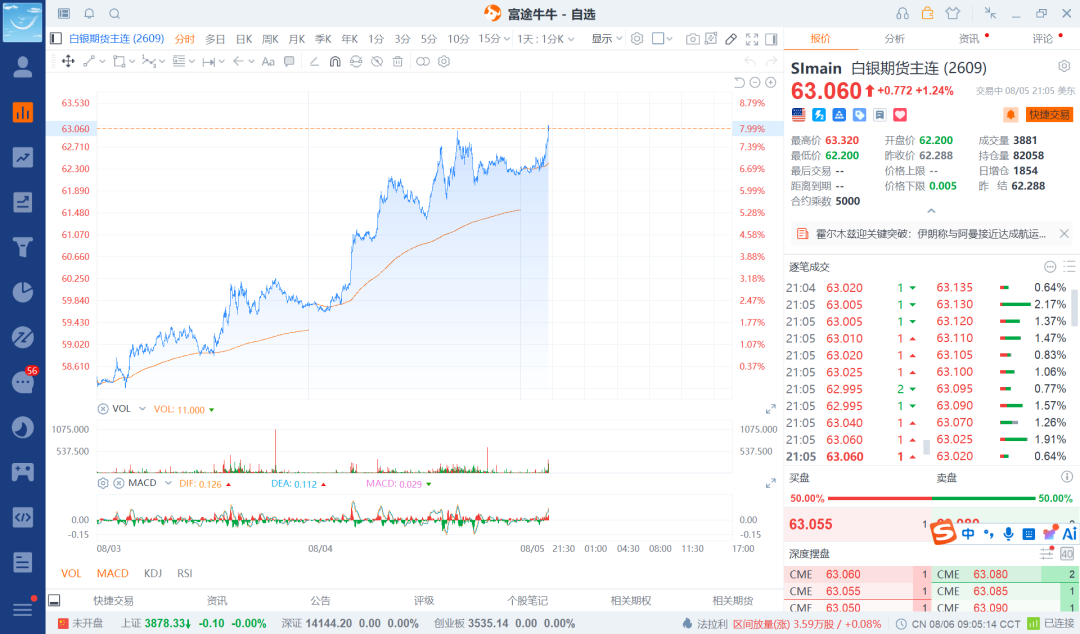The width and height of the screenshot is (1080, 634).
Task: Open the game controller icon in sidebar
Action: pyautogui.click(x=23, y=472)
